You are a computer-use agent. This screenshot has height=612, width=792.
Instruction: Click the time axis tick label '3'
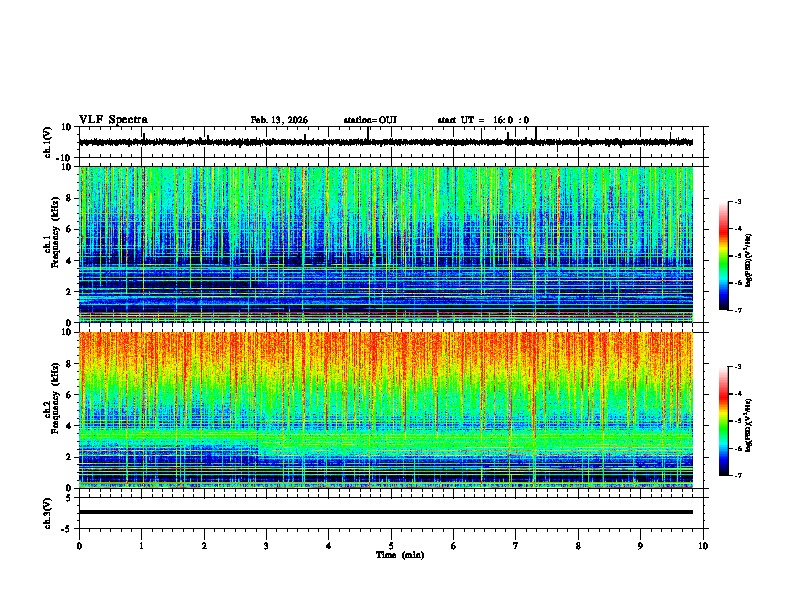tap(266, 546)
